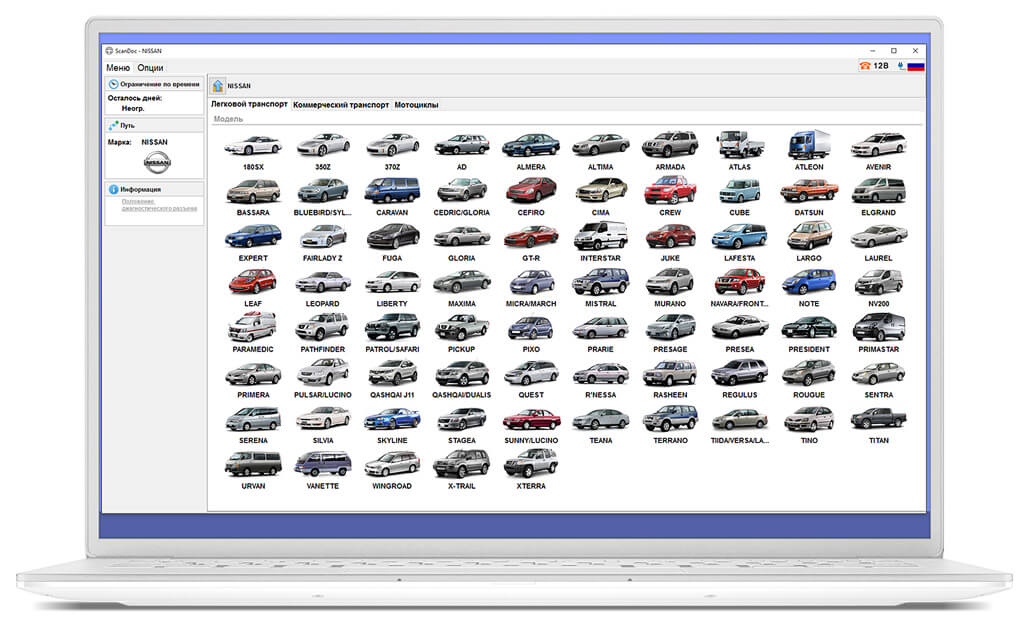The height and width of the screenshot is (626, 1024).
Task: Open the Опции menu
Action: click(150, 68)
